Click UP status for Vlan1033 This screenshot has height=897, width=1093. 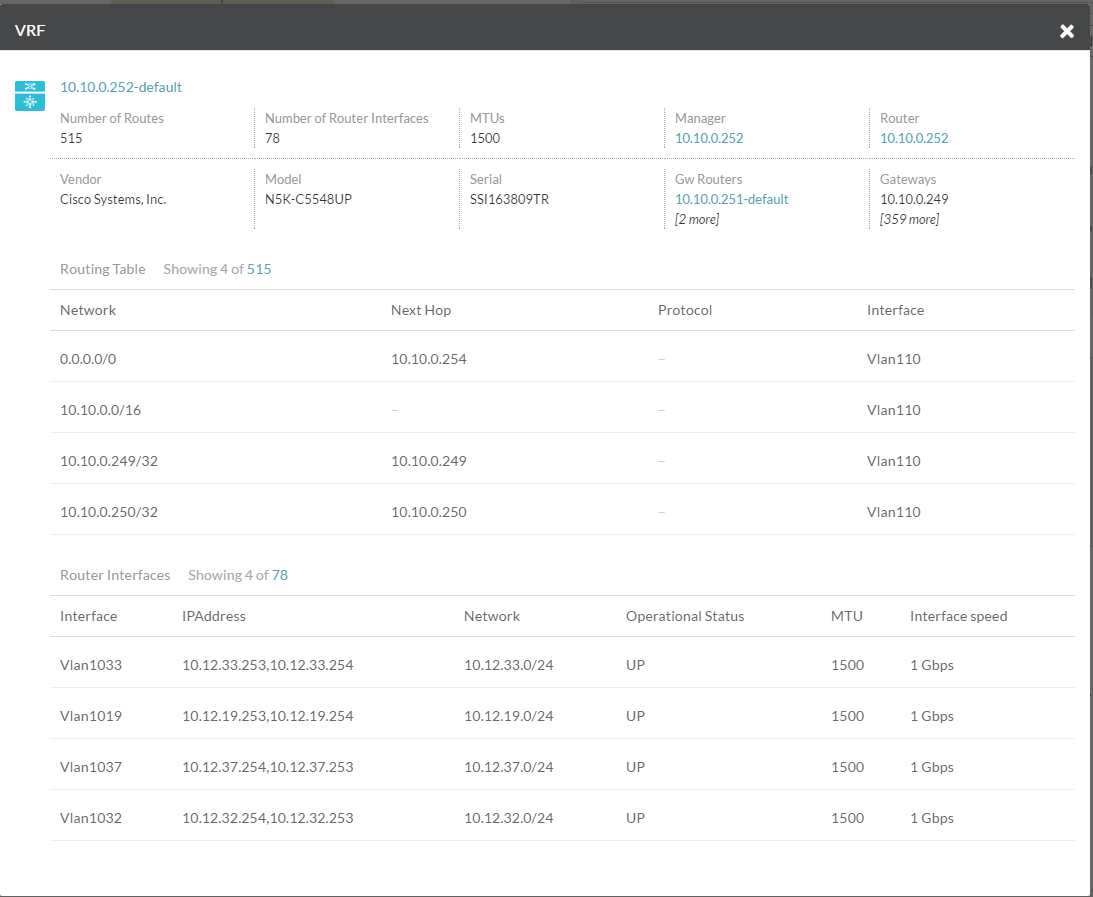coord(635,665)
